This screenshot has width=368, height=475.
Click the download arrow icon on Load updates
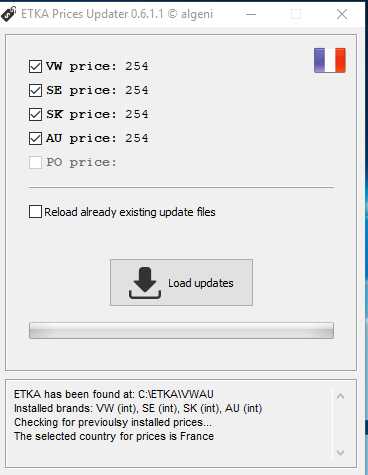[145, 283]
